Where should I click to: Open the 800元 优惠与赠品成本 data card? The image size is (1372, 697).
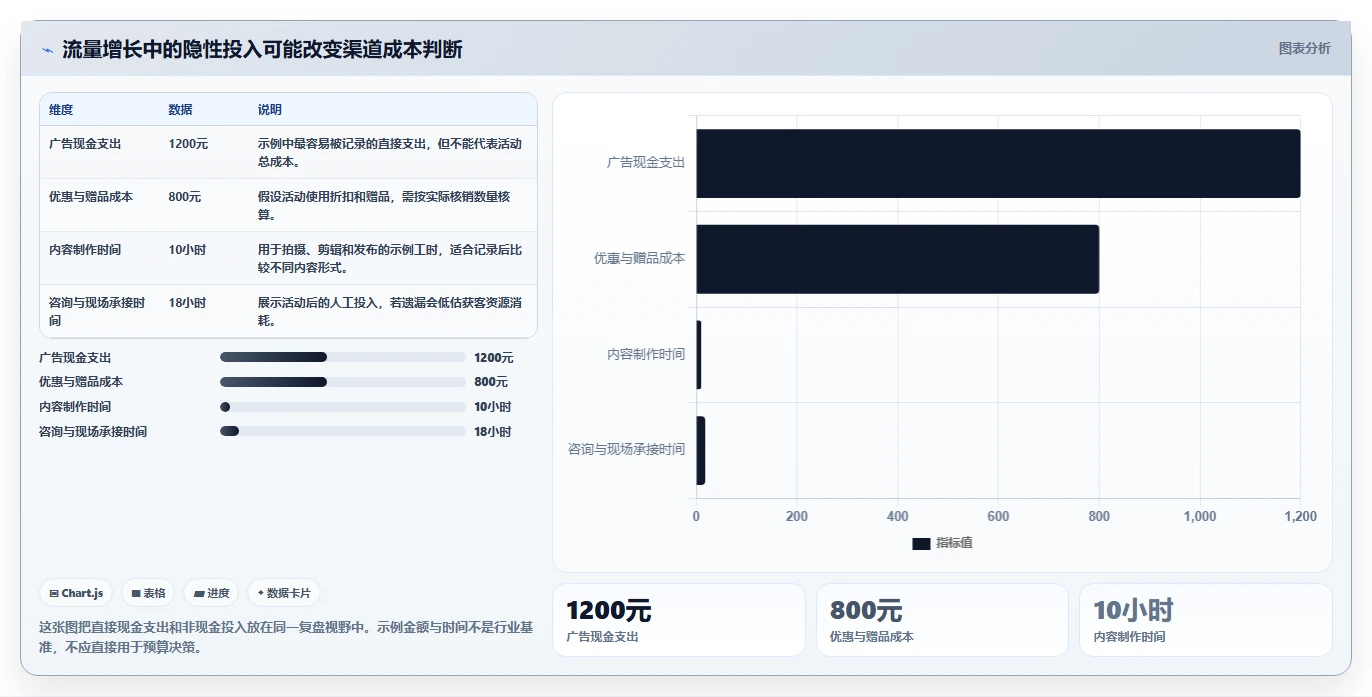(x=942, y=620)
